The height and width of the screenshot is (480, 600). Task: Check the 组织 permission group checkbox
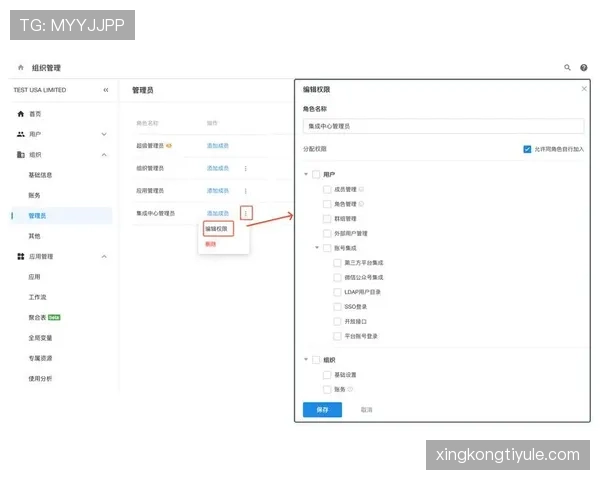316,360
